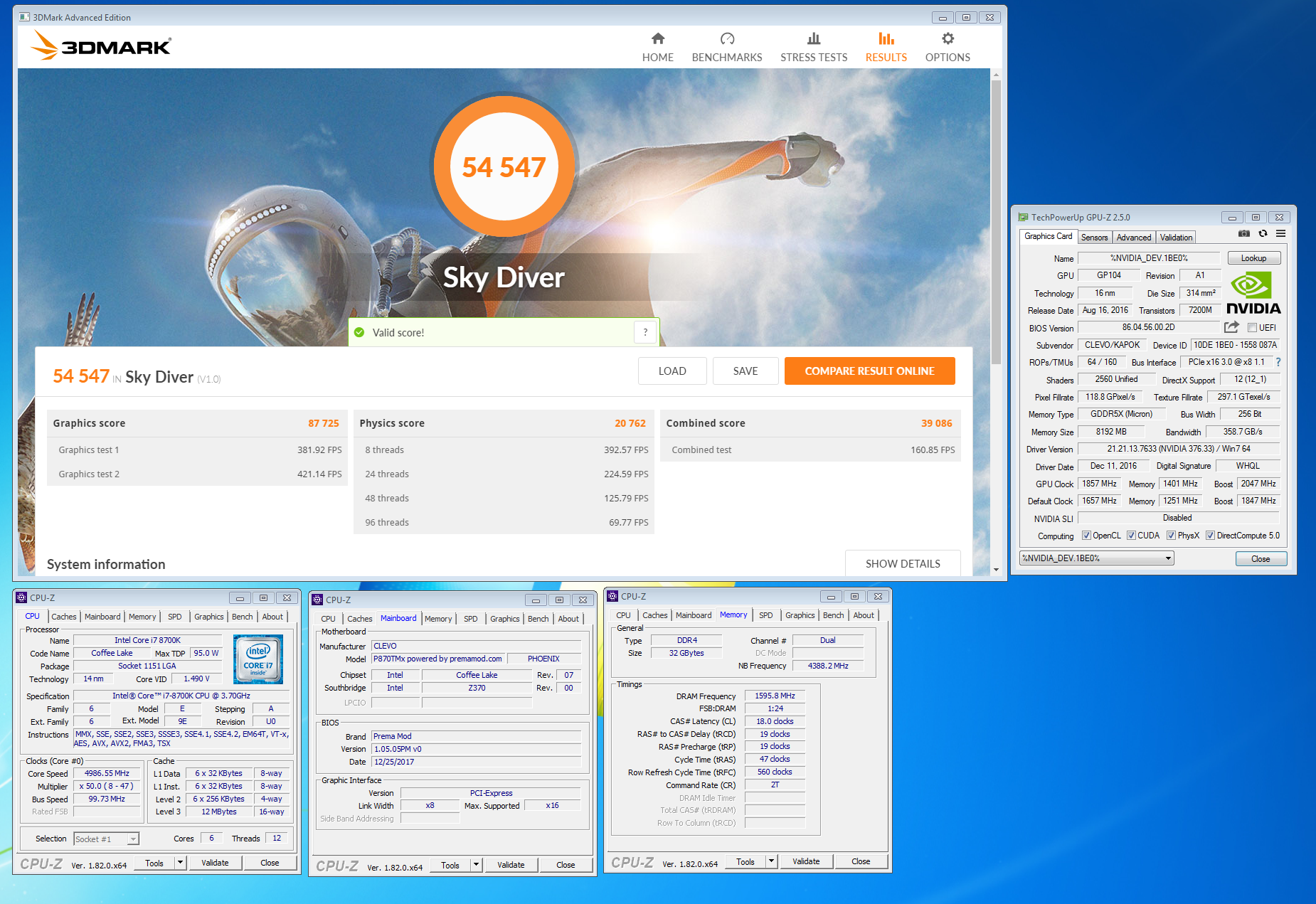The height and width of the screenshot is (904, 1316).
Task: Click the Driver Version field in GPU-Z
Action: [1179, 449]
